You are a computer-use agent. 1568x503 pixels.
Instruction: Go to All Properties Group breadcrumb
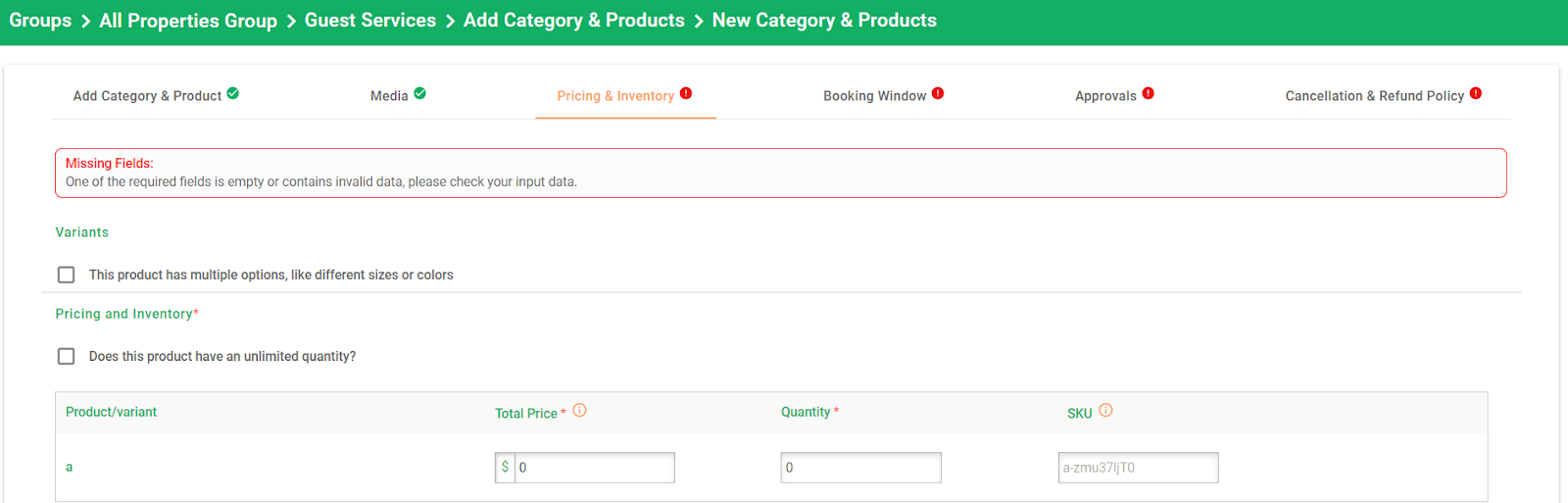(188, 21)
